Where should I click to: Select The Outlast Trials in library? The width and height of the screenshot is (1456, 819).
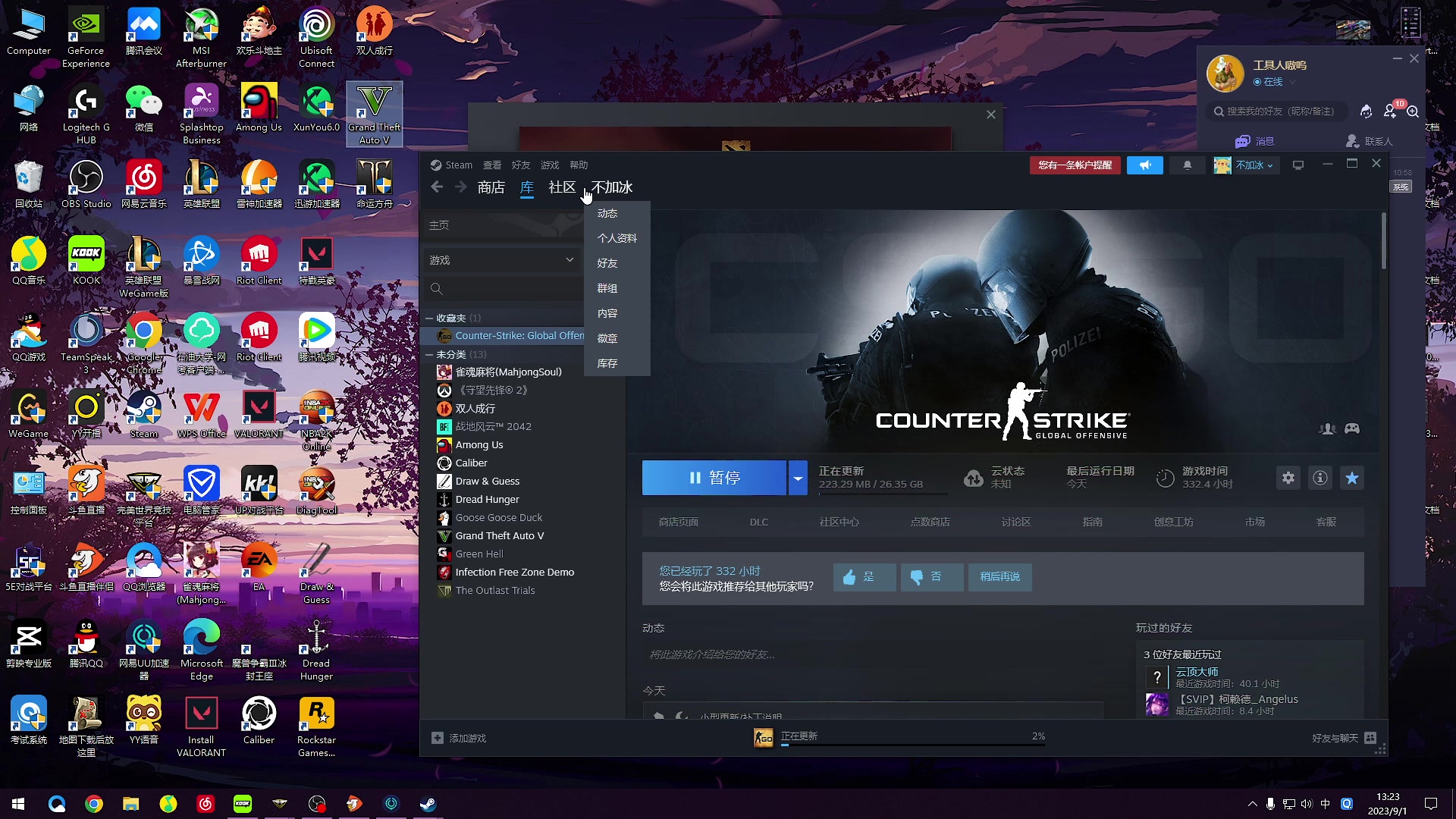tap(494, 591)
